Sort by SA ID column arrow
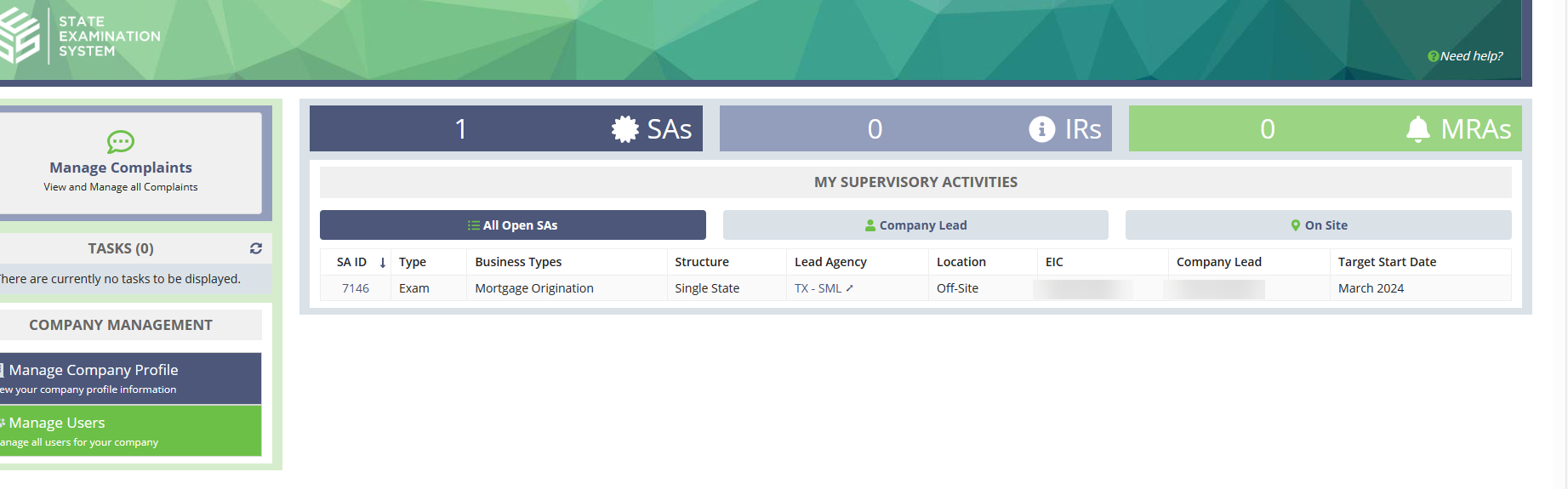 [383, 263]
